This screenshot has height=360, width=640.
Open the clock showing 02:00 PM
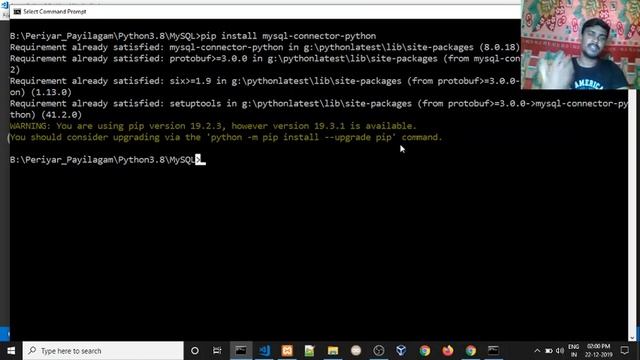pos(598,351)
